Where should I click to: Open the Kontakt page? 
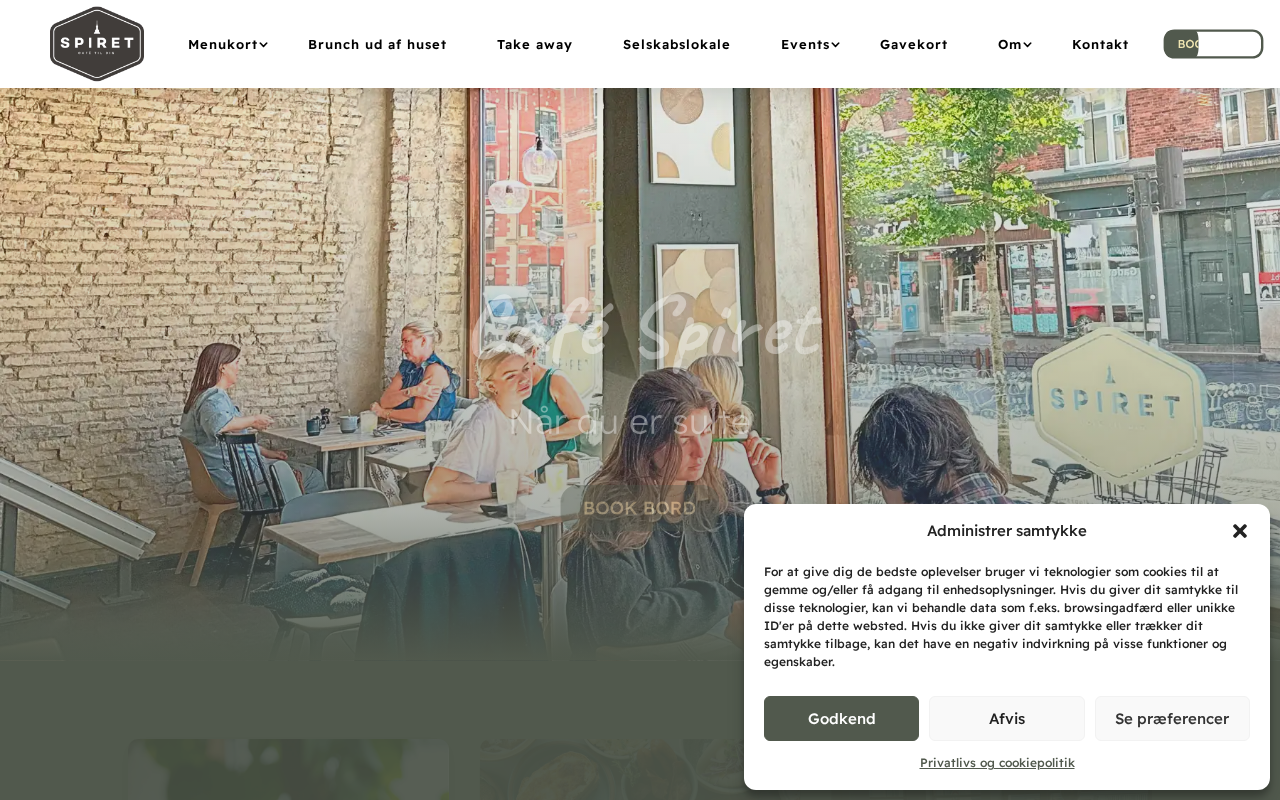tap(1100, 44)
